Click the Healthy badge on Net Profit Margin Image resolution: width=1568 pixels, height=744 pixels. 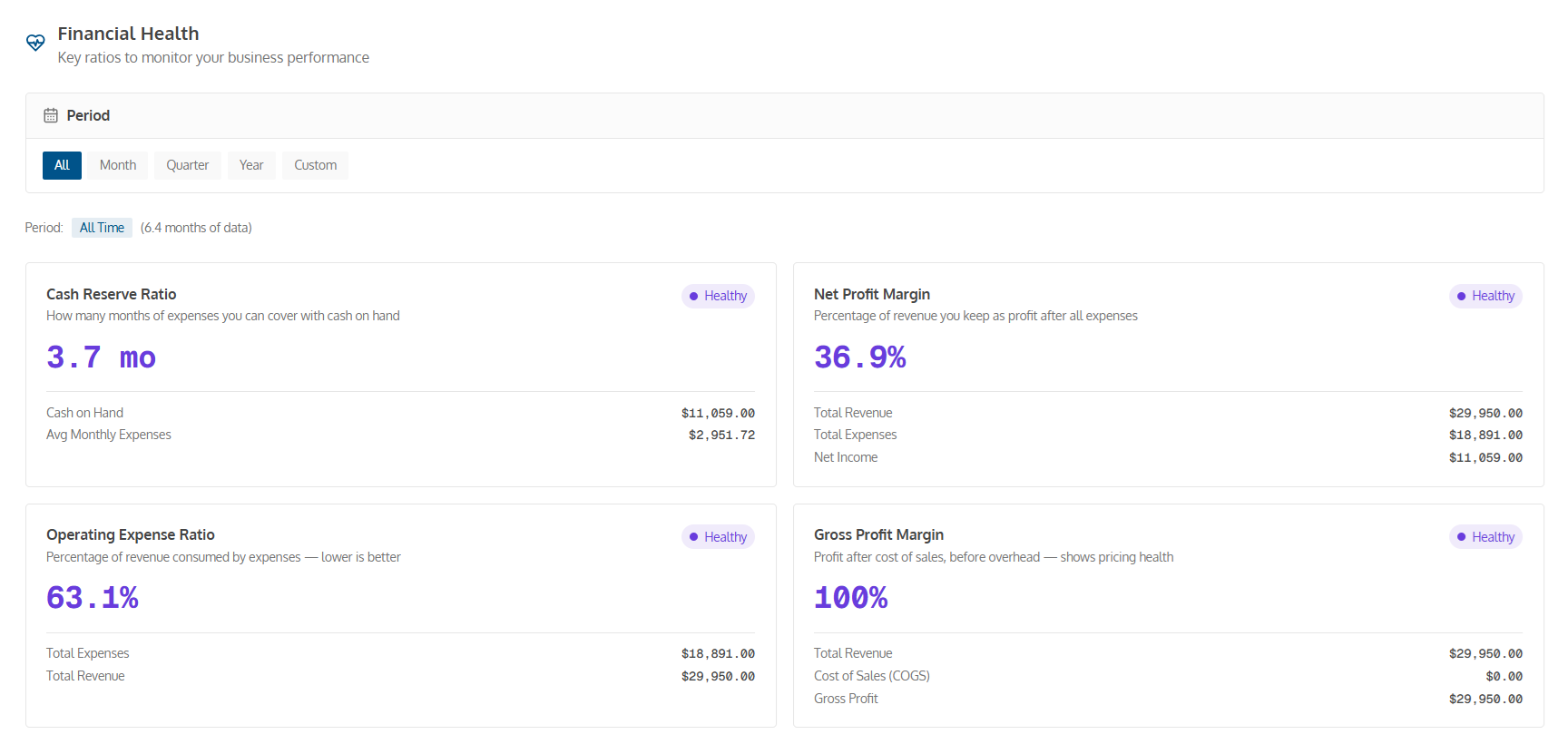1485,296
